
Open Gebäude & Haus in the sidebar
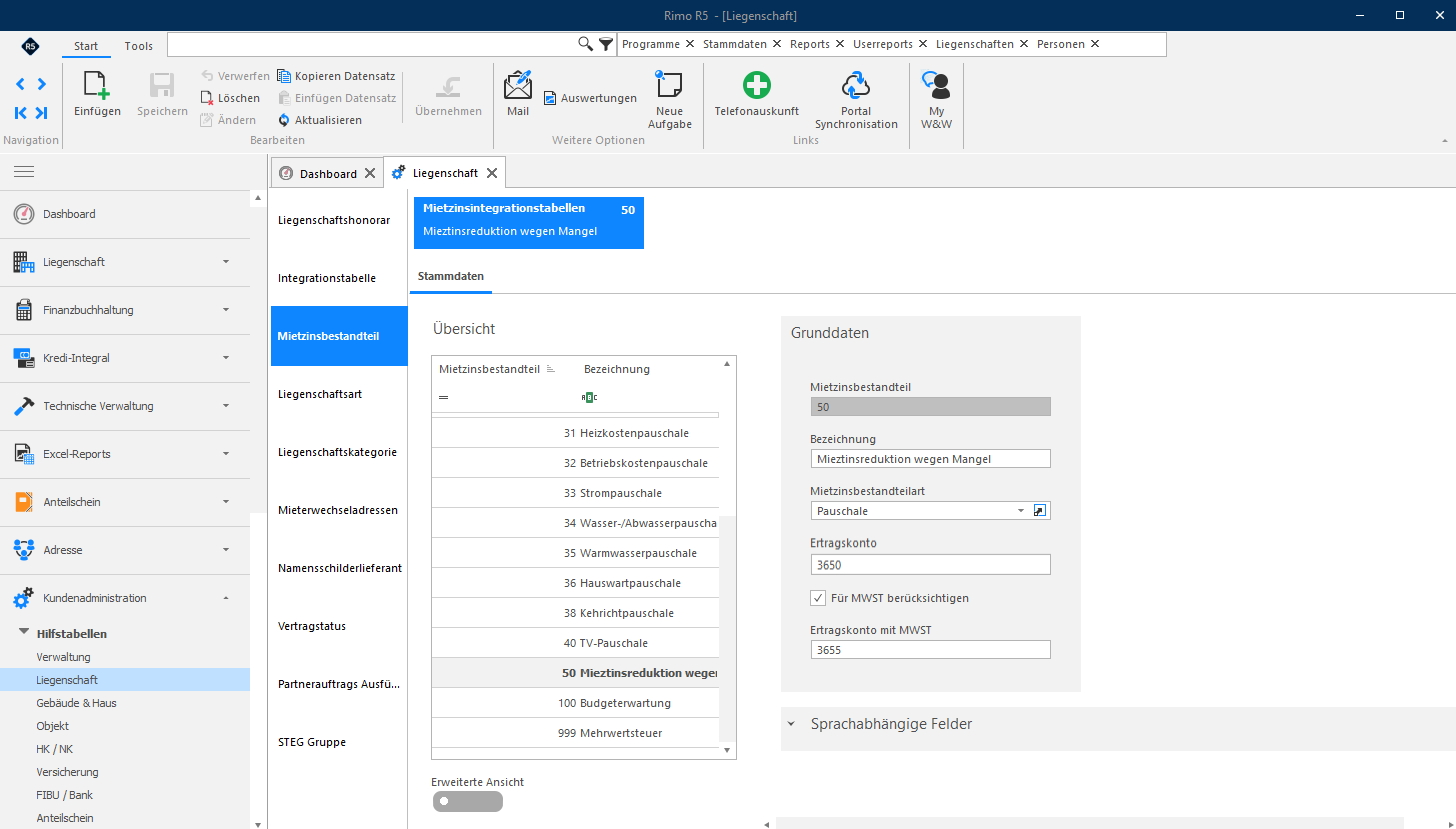coord(76,703)
